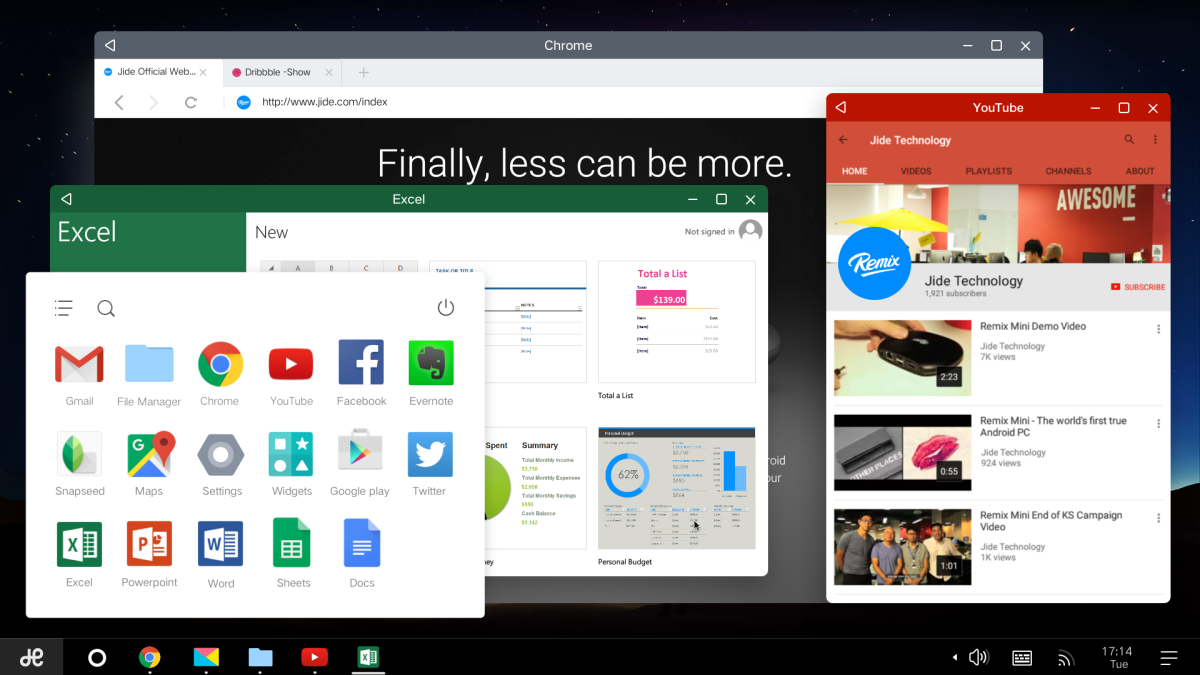Reload the page in Chrome
The image size is (1200, 675).
[x=190, y=101]
